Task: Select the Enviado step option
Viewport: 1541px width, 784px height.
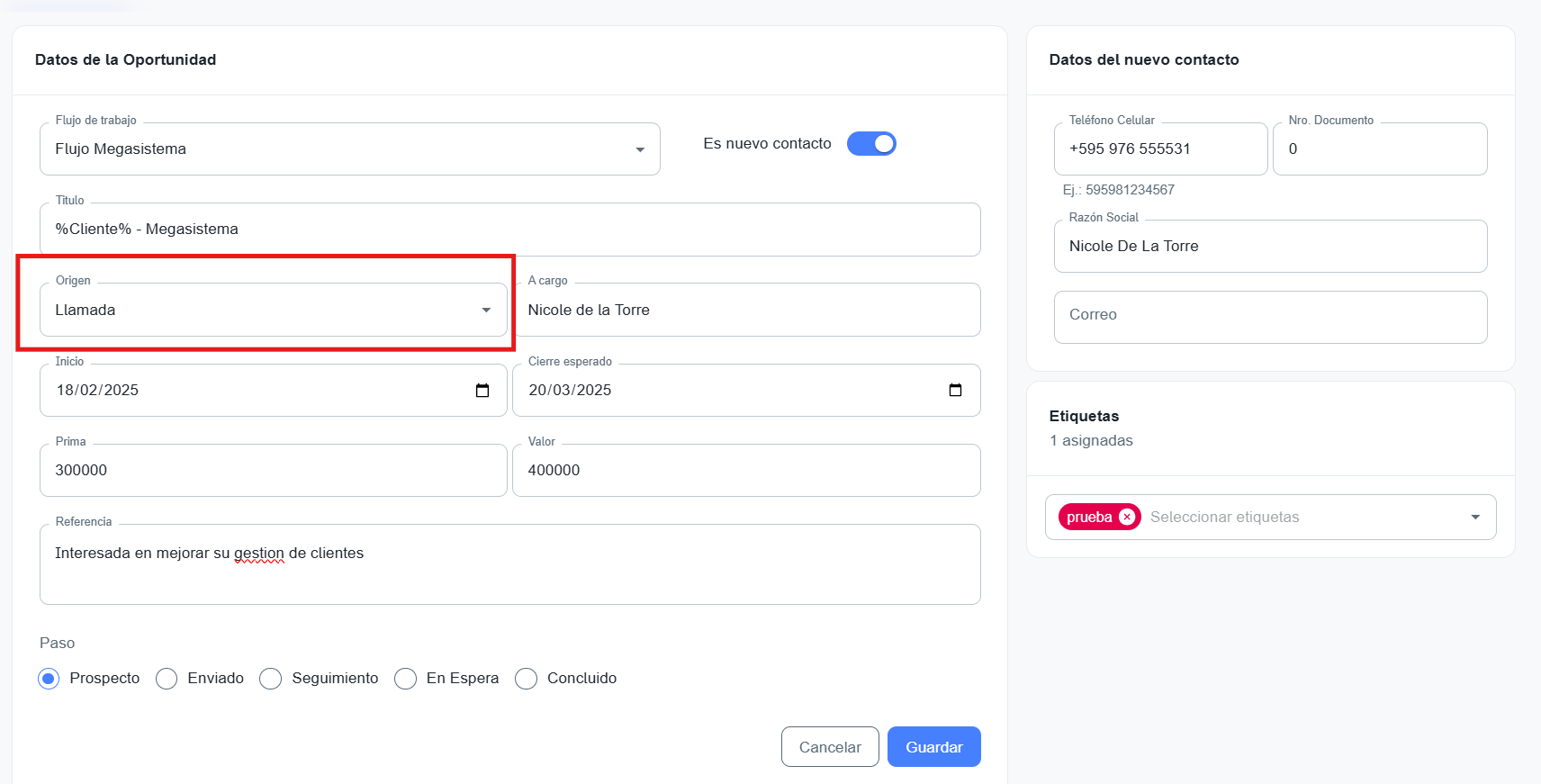Action: click(x=167, y=679)
